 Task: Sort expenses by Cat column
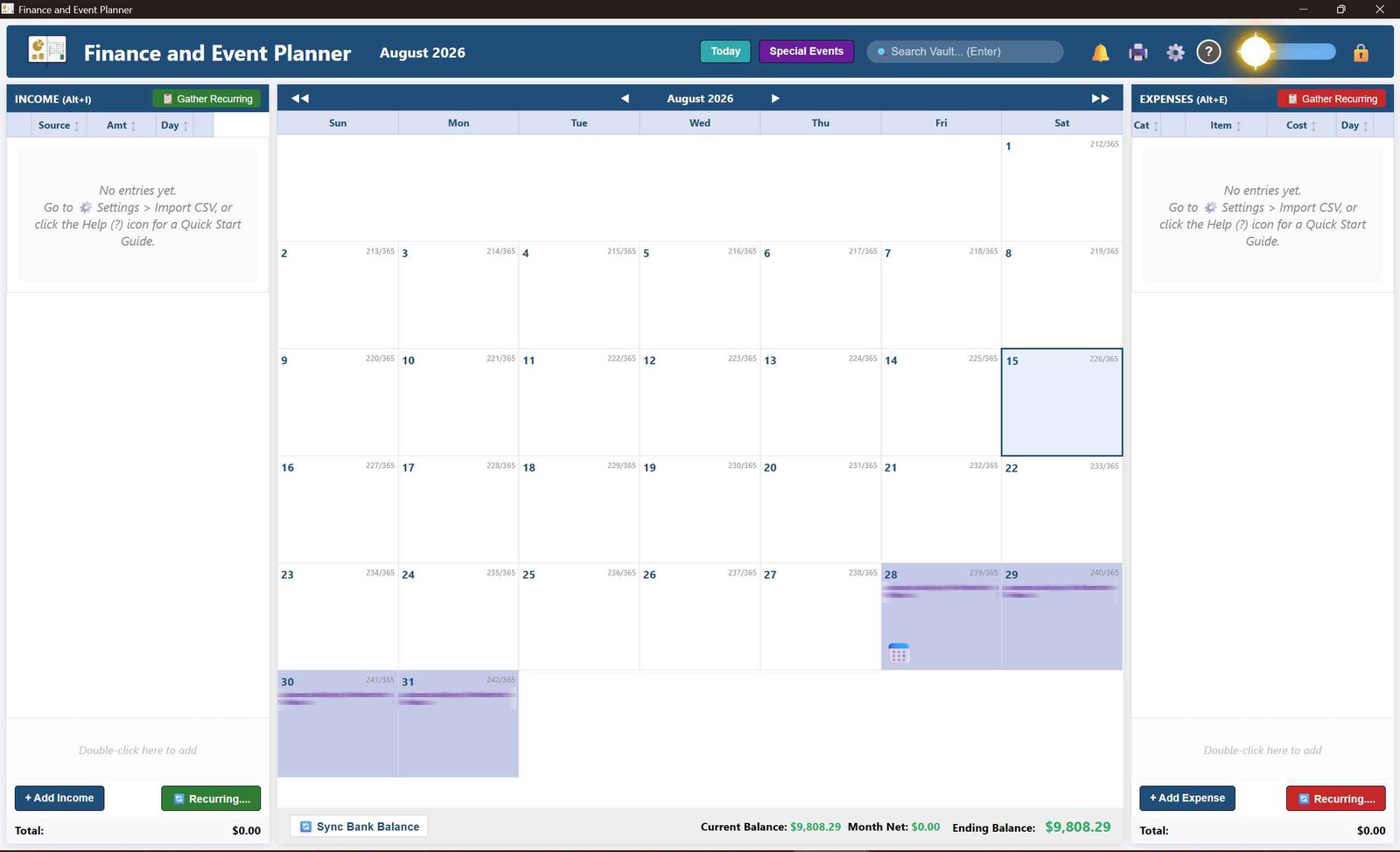(x=1146, y=125)
